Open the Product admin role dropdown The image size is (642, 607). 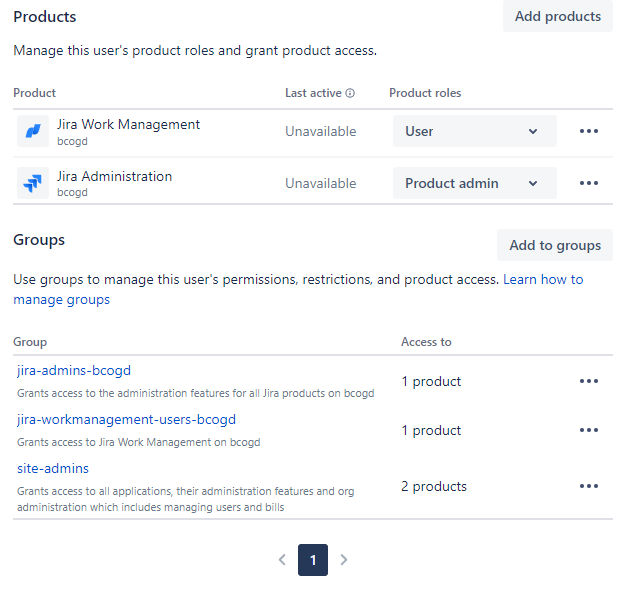pyautogui.click(x=474, y=183)
